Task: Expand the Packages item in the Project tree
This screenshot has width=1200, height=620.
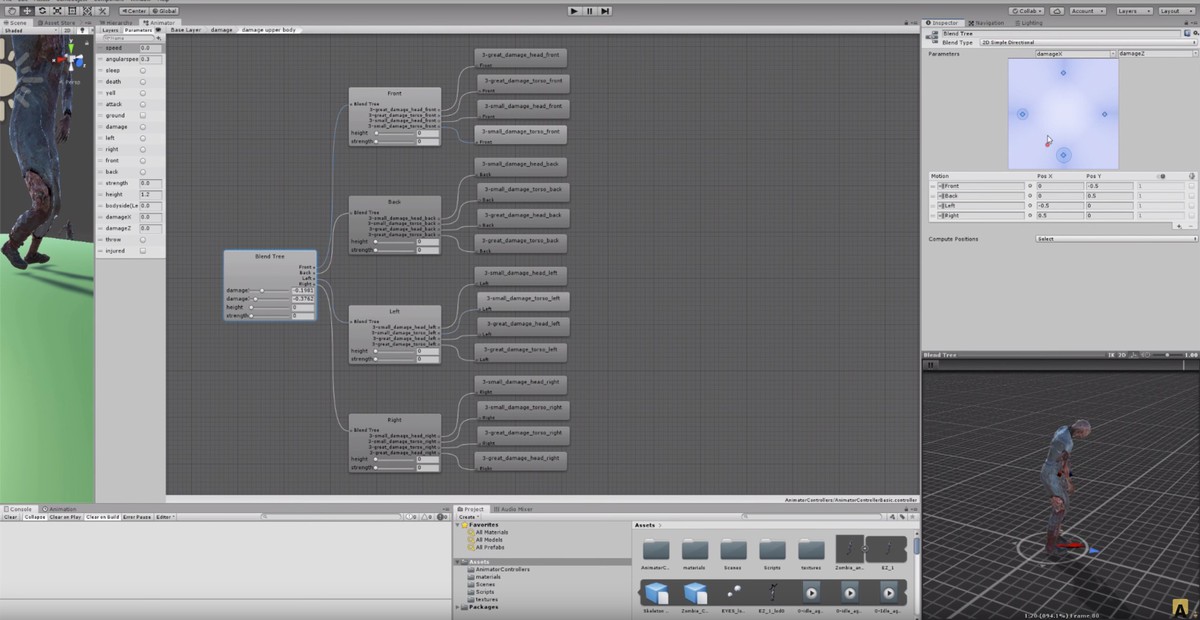Action: coord(458,606)
